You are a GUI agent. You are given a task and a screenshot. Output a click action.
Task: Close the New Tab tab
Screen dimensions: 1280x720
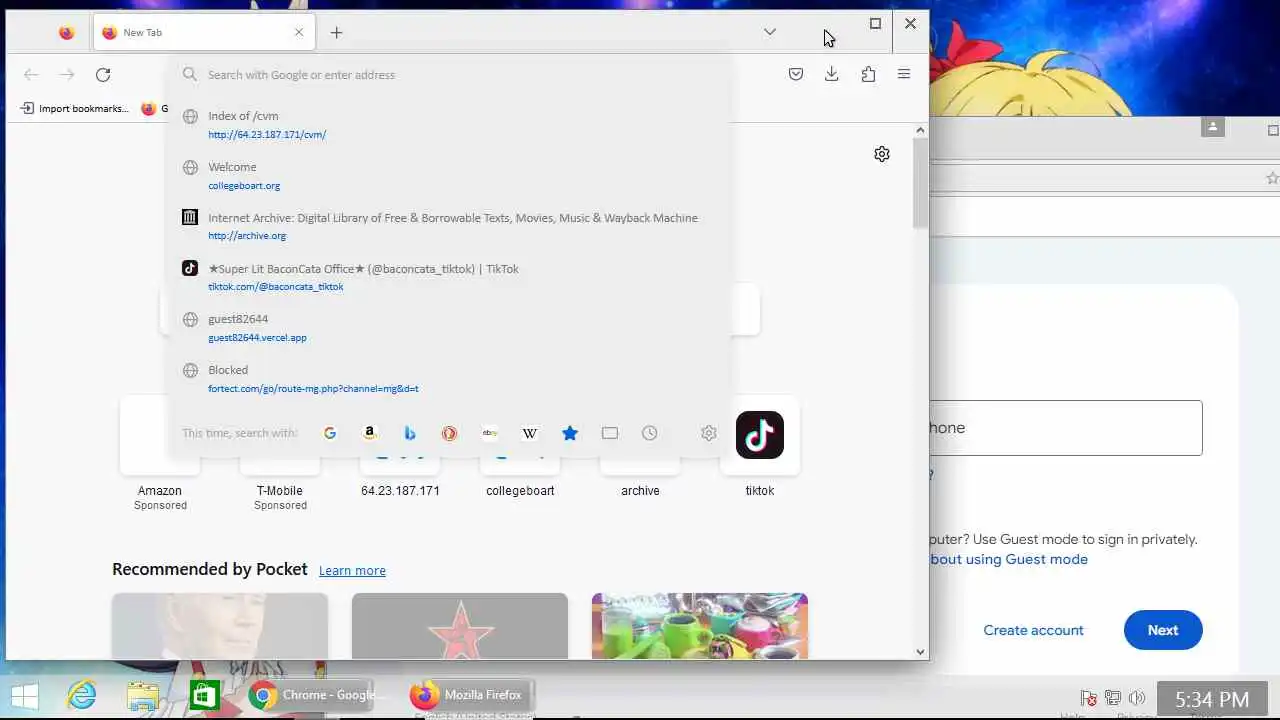pos(299,32)
